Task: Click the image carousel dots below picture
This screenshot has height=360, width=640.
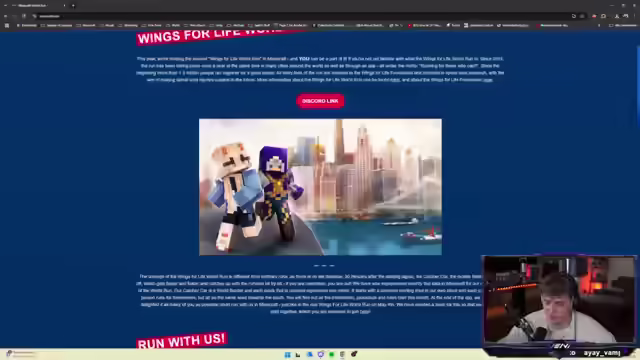Action: (324, 266)
